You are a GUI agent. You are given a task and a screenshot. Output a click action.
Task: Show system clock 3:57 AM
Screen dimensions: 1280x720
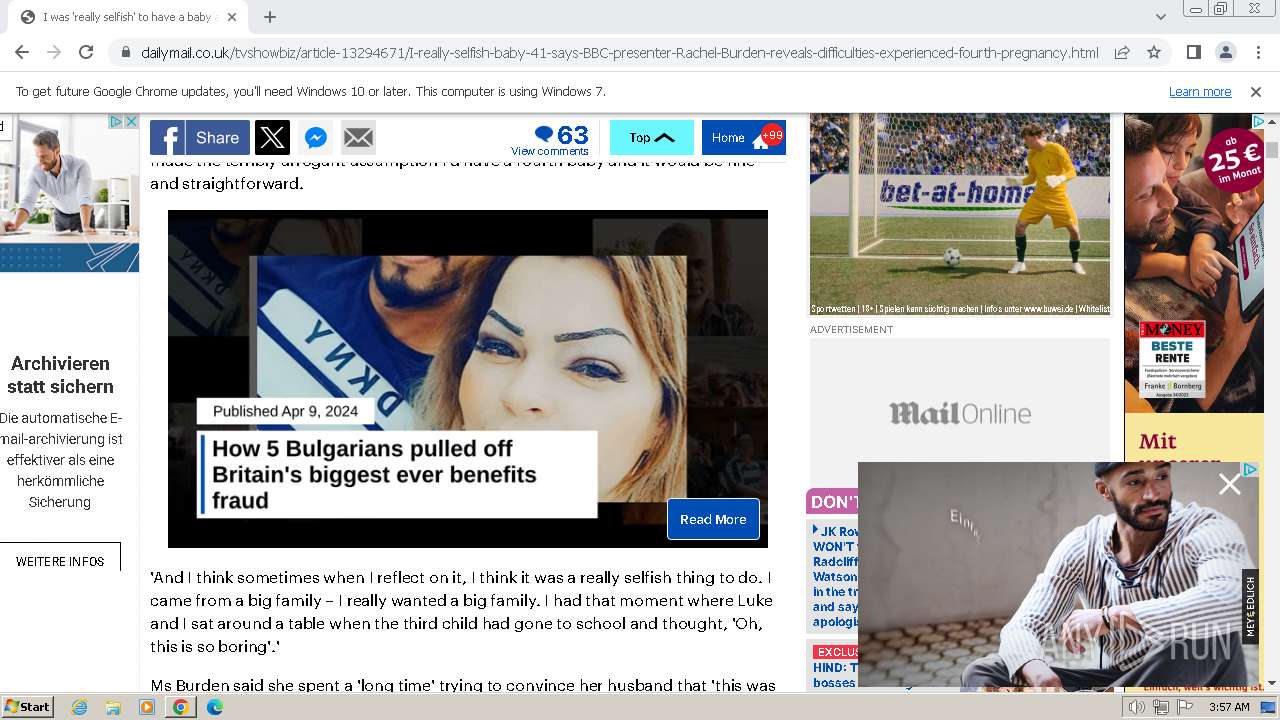click(1229, 707)
